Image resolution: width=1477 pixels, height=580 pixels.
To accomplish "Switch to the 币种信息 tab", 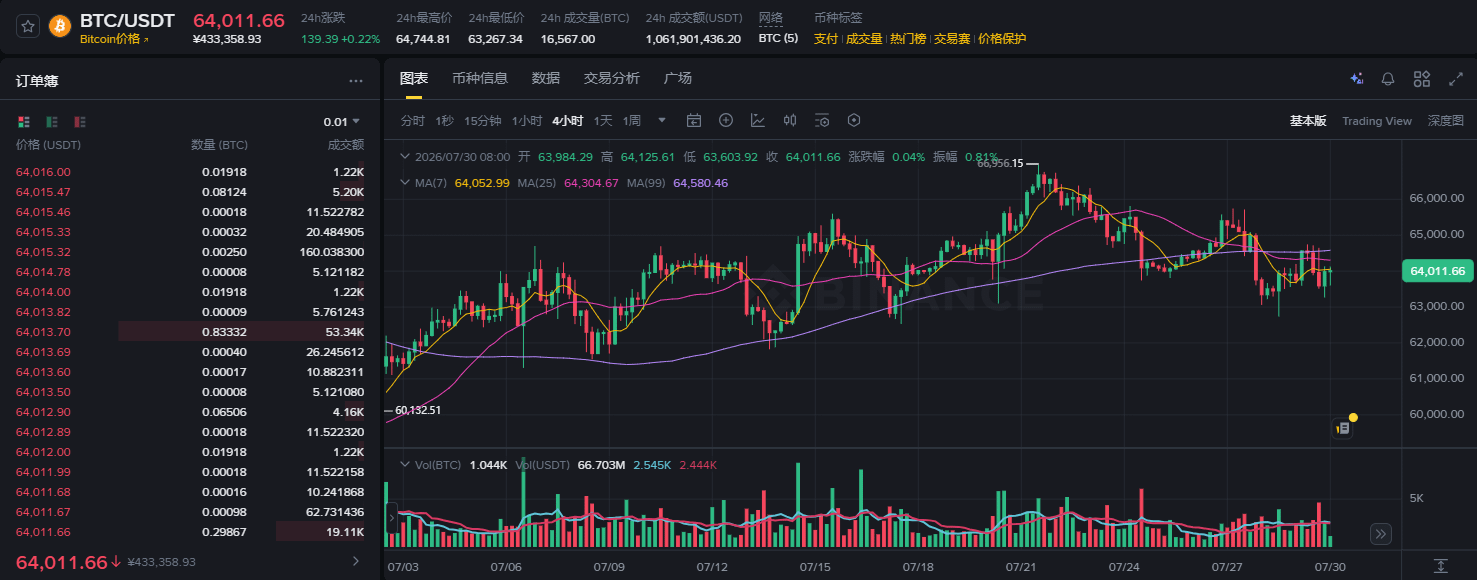I will click(x=480, y=78).
